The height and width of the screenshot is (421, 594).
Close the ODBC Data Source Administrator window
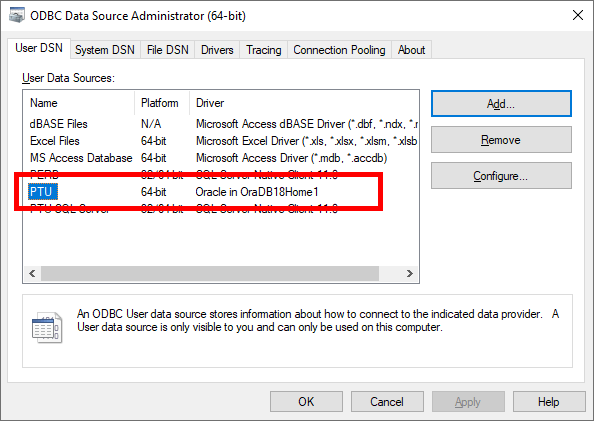(578, 16)
